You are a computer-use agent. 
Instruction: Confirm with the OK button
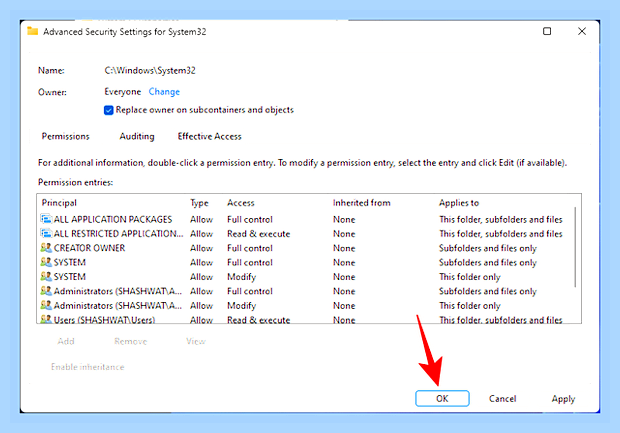[x=442, y=399]
